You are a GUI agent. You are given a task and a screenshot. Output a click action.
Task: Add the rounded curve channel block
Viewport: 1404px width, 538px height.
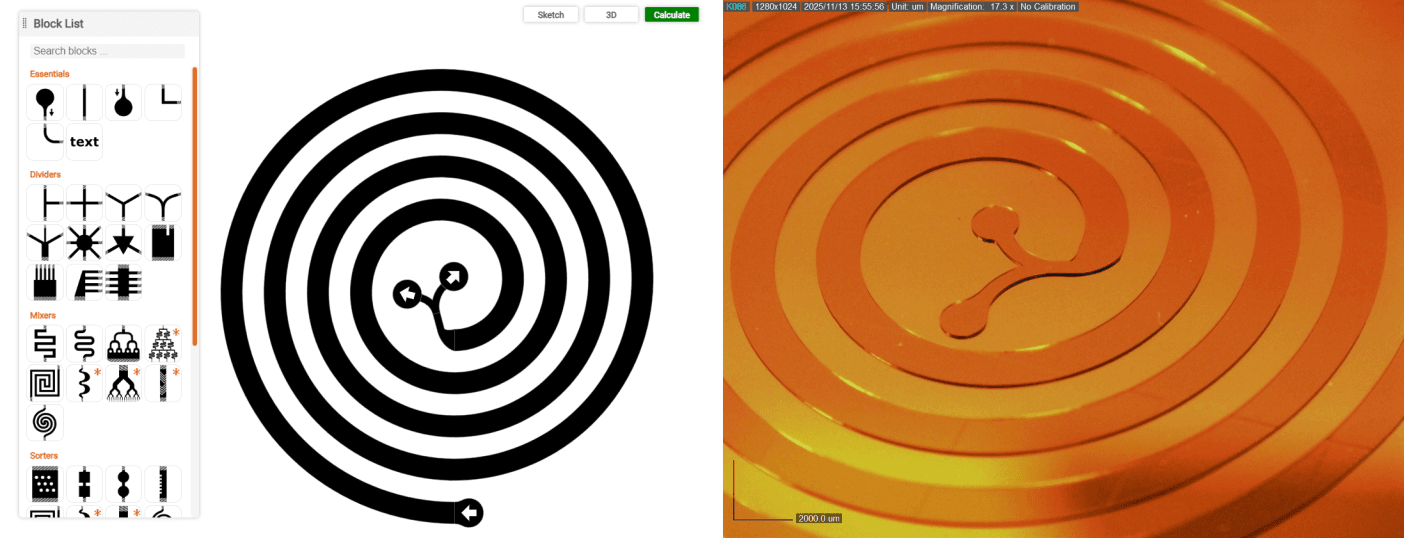coord(45,142)
